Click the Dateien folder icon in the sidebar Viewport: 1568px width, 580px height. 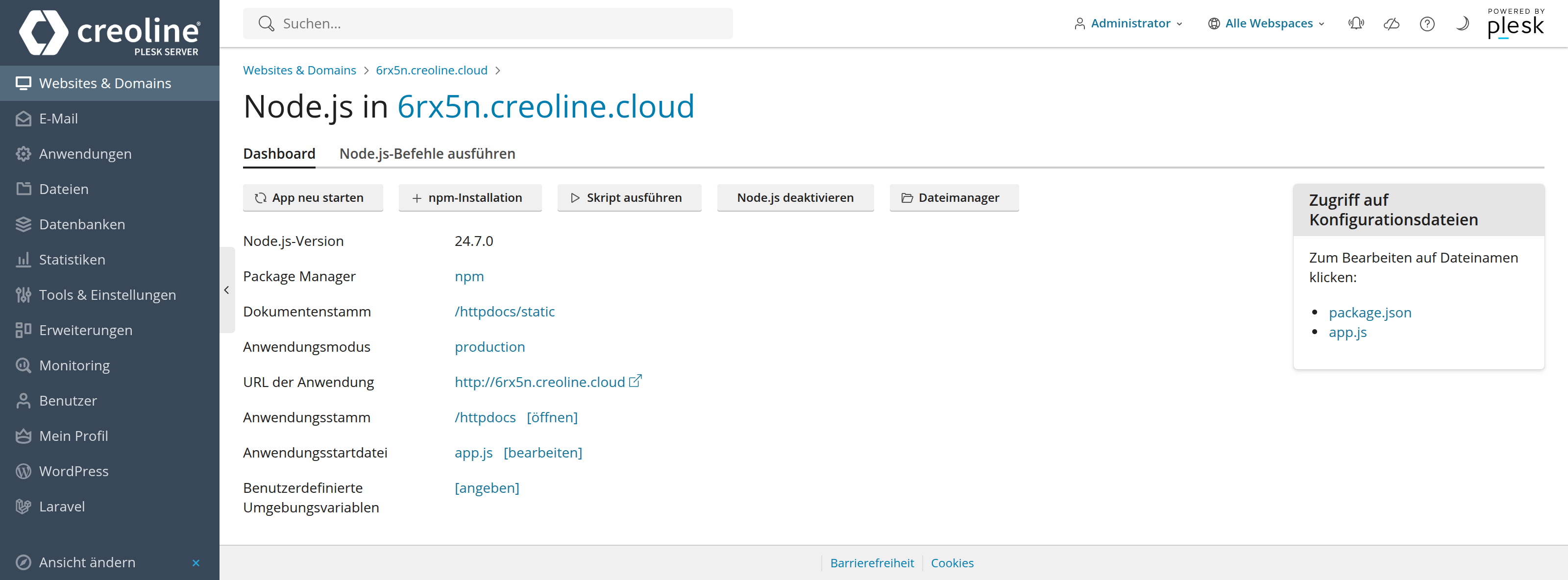coord(23,189)
